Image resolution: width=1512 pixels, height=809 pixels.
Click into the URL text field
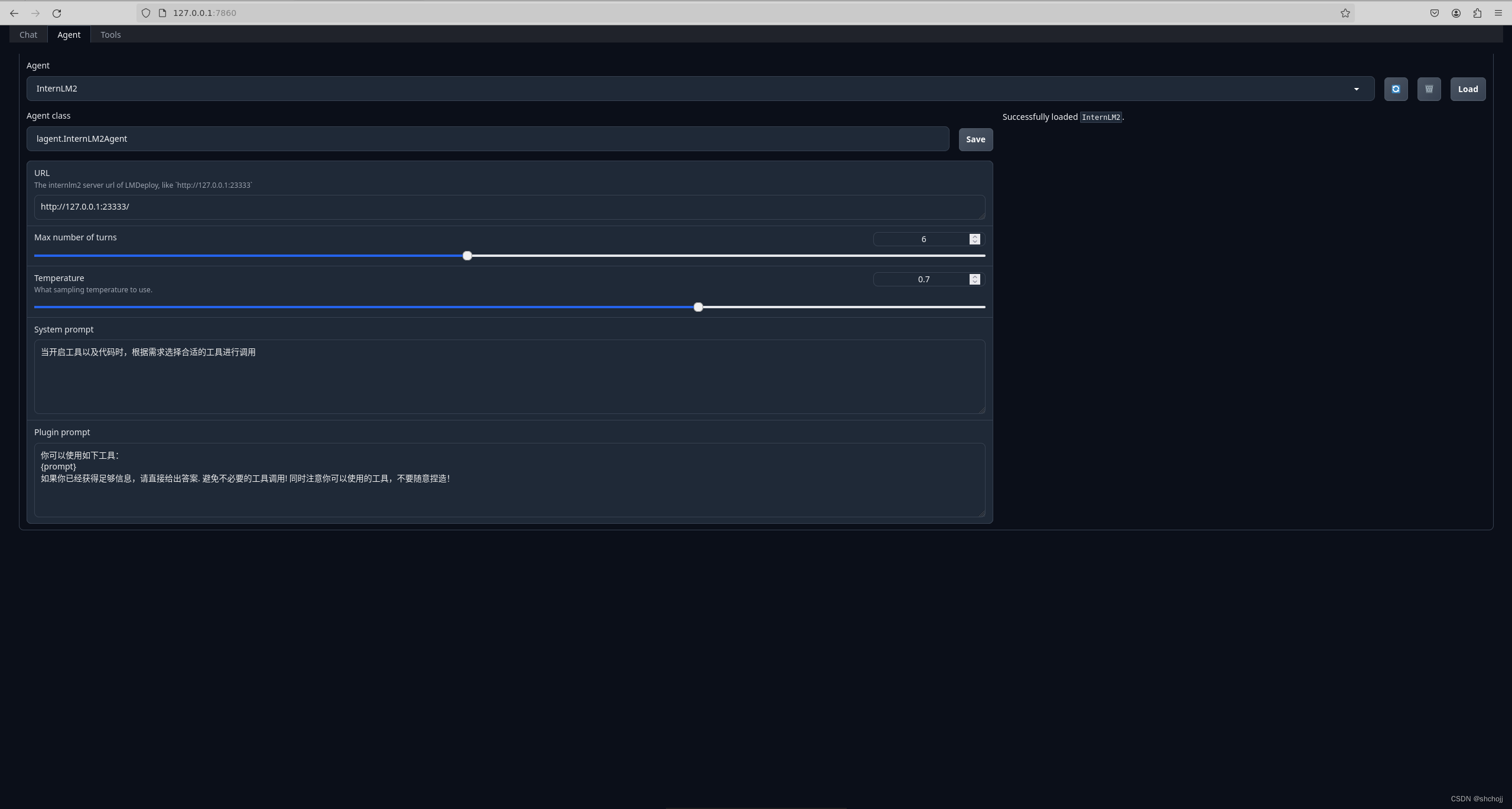coord(508,207)
